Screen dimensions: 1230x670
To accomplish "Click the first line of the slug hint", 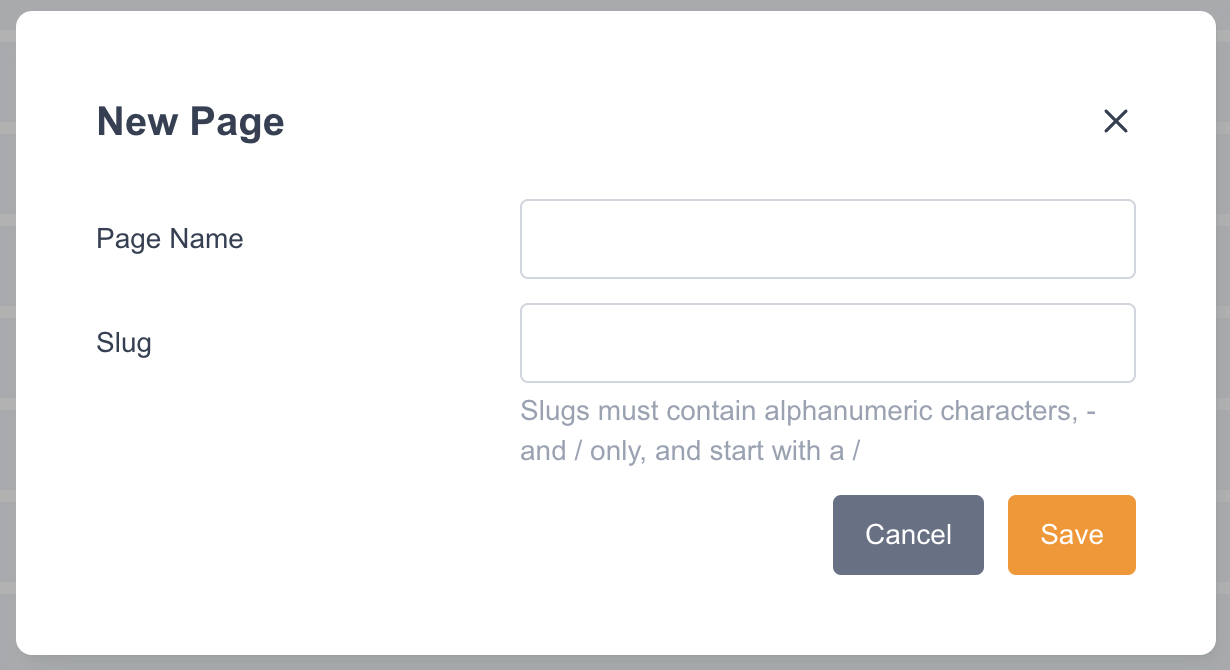I will [808, 412].
